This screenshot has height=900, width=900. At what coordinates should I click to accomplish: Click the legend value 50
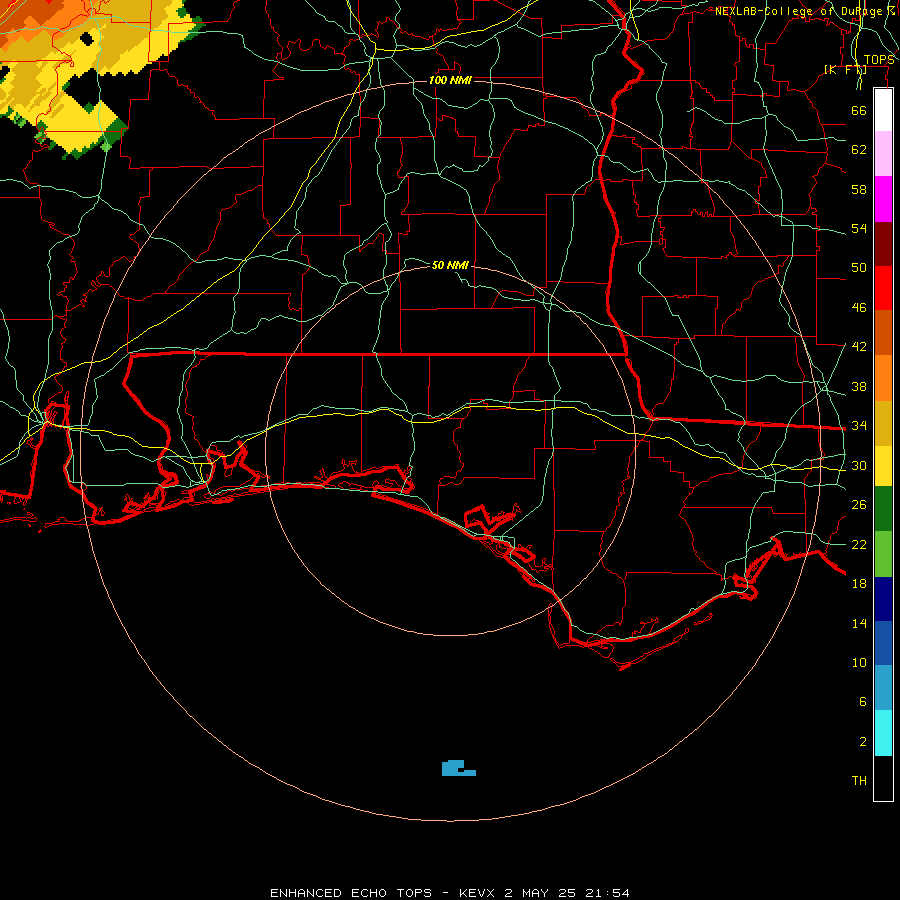(x=859, y=267)
